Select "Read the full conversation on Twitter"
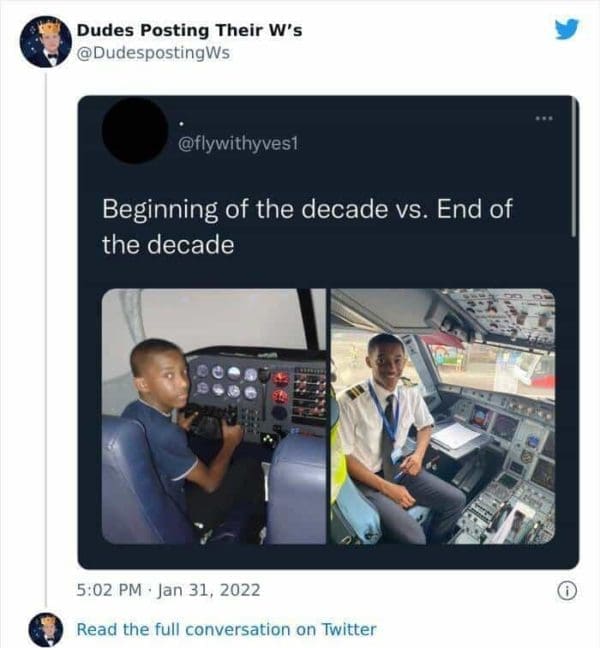Screen dimensions: 600x648 point(226,629)
